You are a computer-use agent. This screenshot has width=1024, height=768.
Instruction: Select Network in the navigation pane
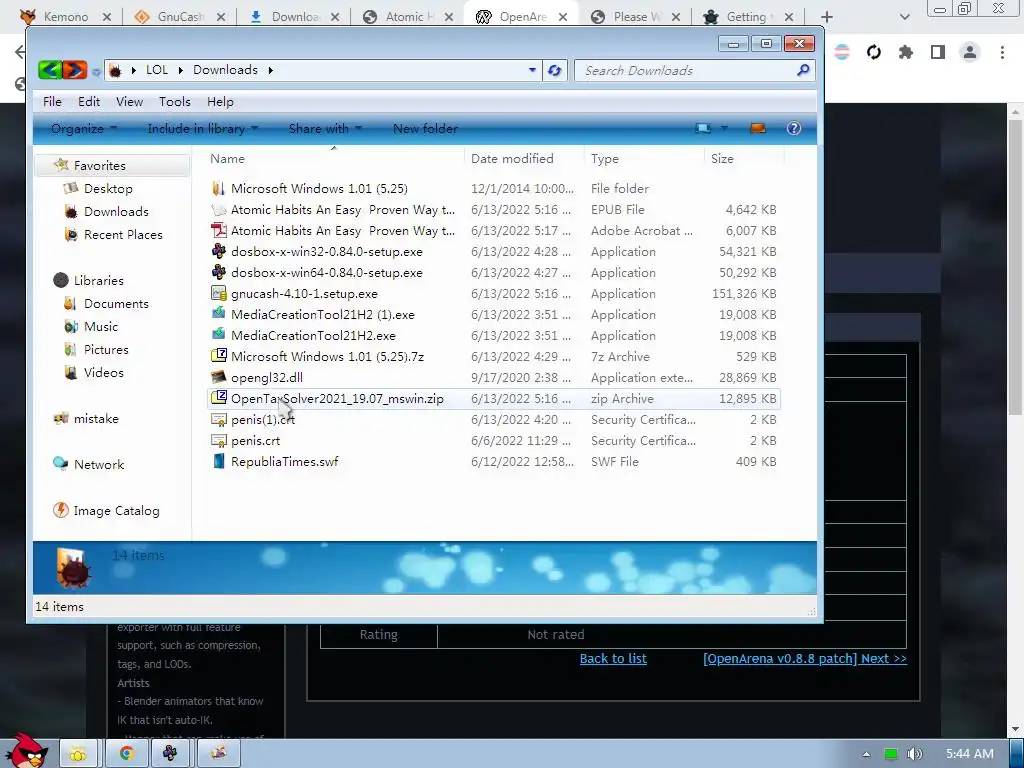99,464
